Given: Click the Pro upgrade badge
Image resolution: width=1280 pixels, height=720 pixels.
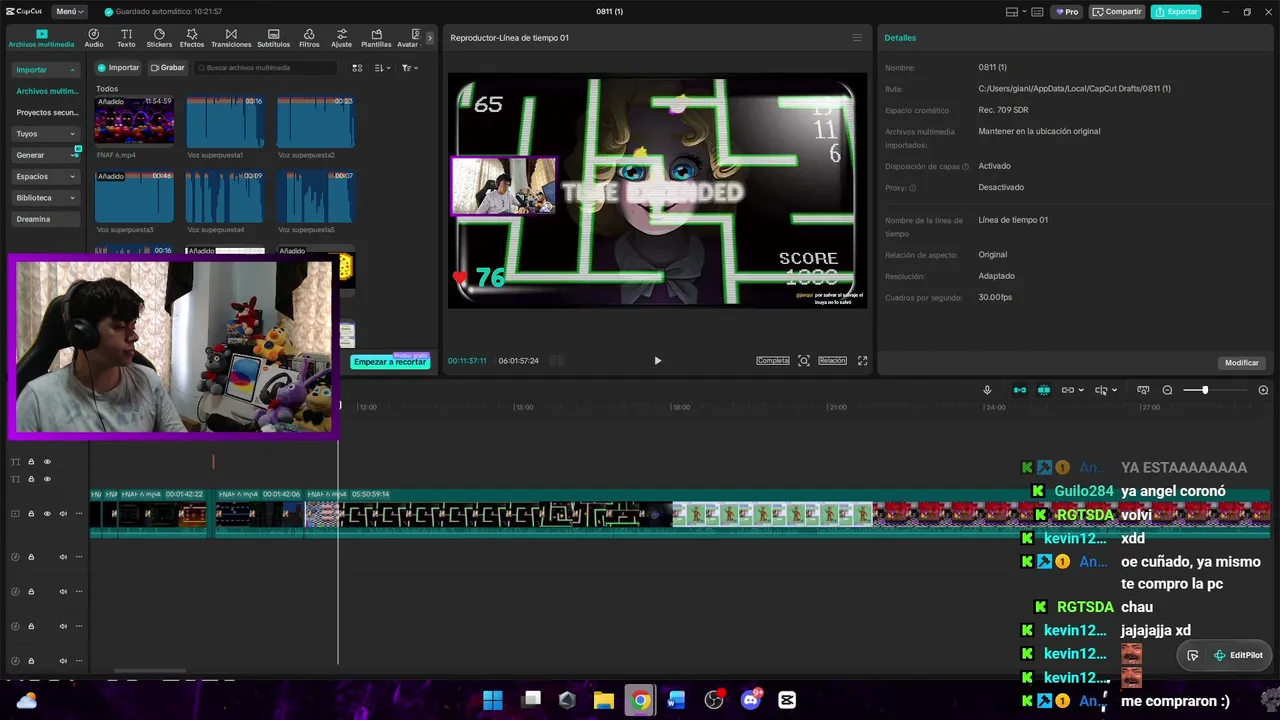Looking at the screenshot, I should (1067, 12).
